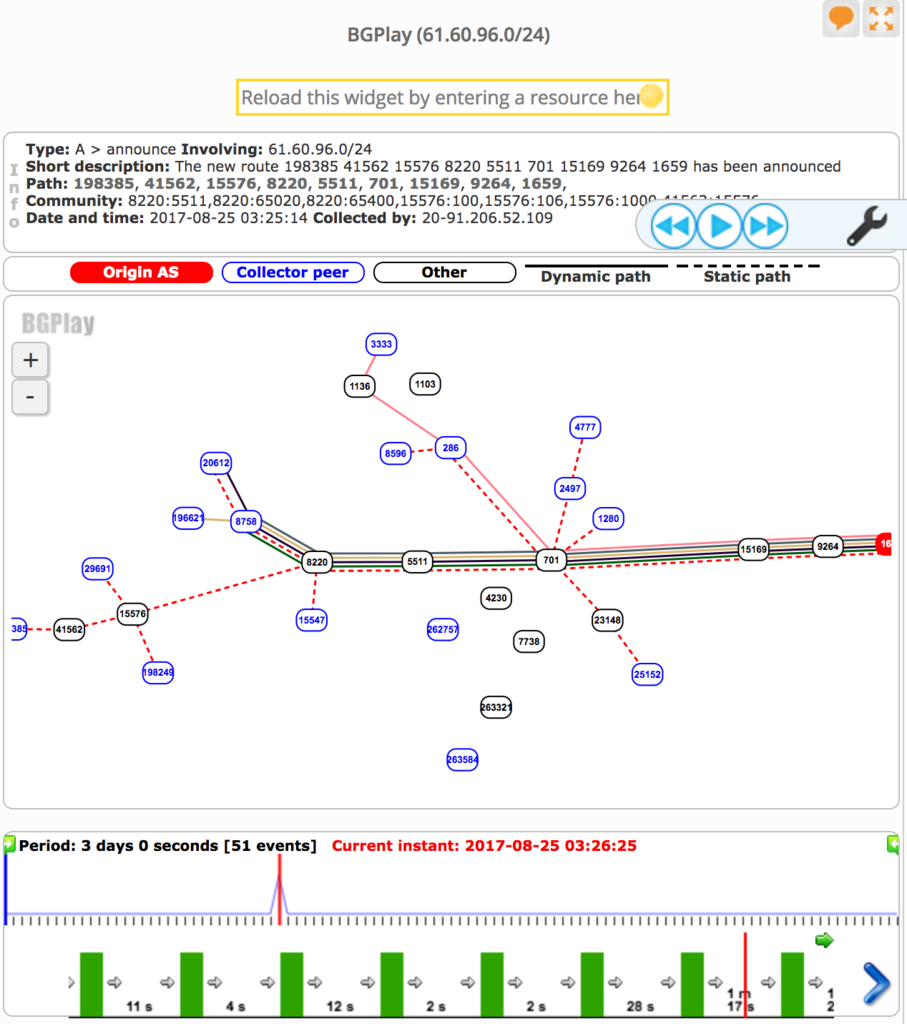The image size is (907, 1024).
Task: Select AS node 1103
Action: pos(425,384)
